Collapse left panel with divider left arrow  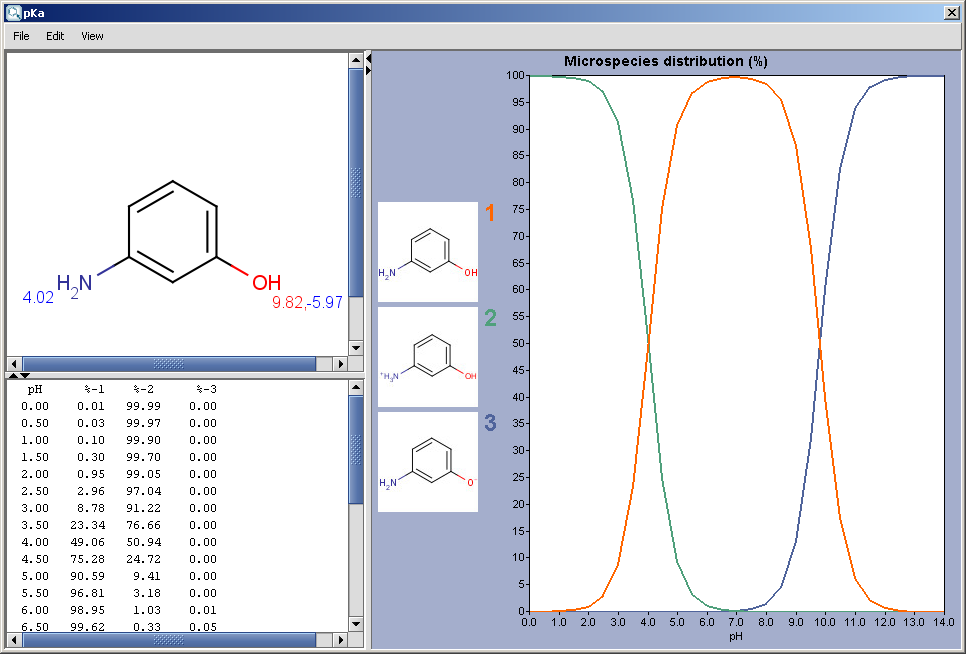(x=368, y=60)
